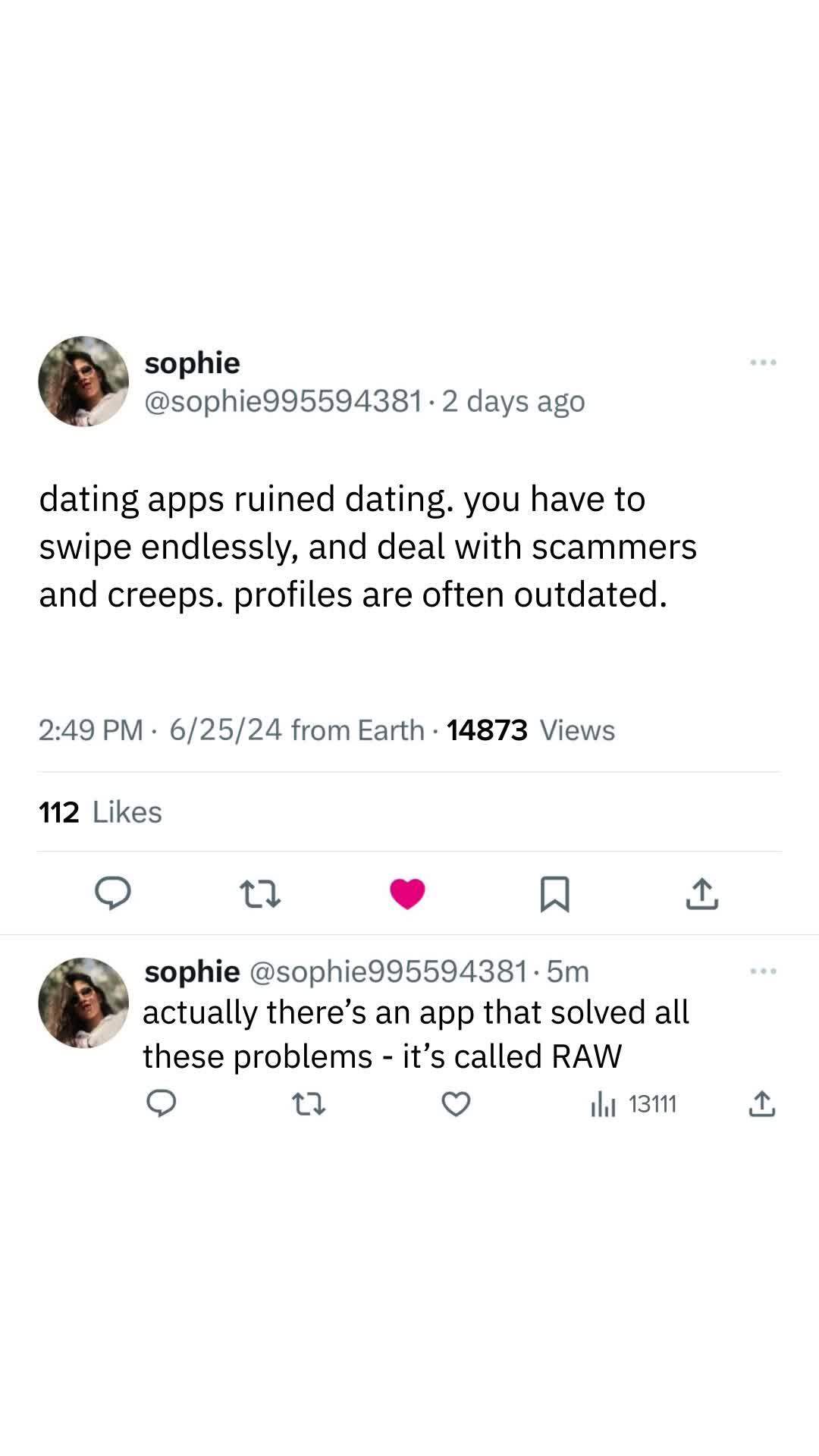Click sophie's name on the reply

point(192,971)
